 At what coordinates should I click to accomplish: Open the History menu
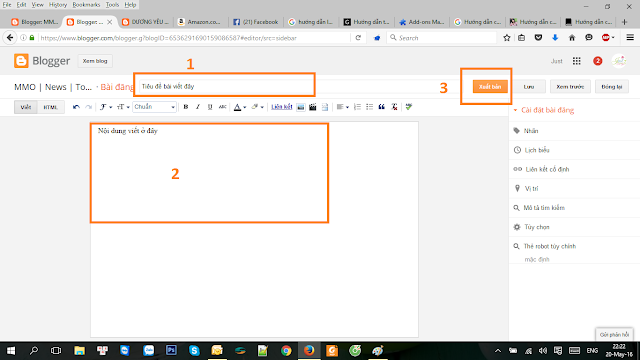tap(58, 5)
